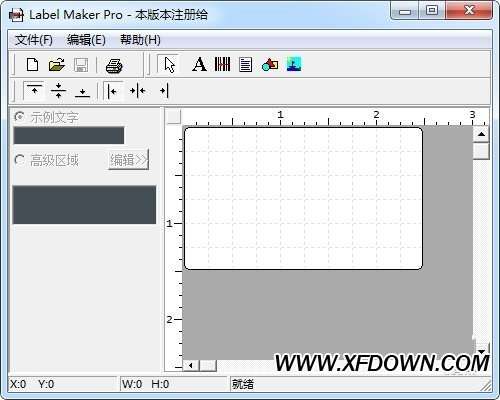Click the 编辑>> button
500x400 pixels.
[129, 160]
